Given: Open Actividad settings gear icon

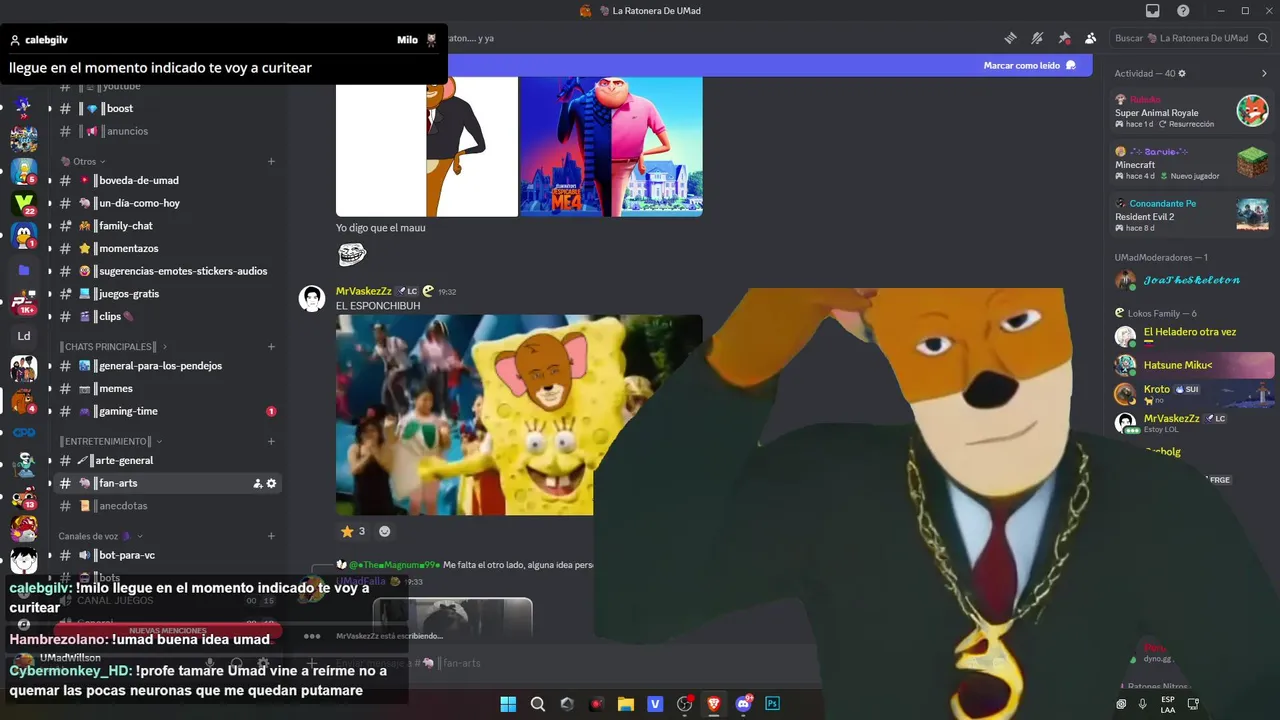Looking at the screenshot, I should (x=1182, y=73).
